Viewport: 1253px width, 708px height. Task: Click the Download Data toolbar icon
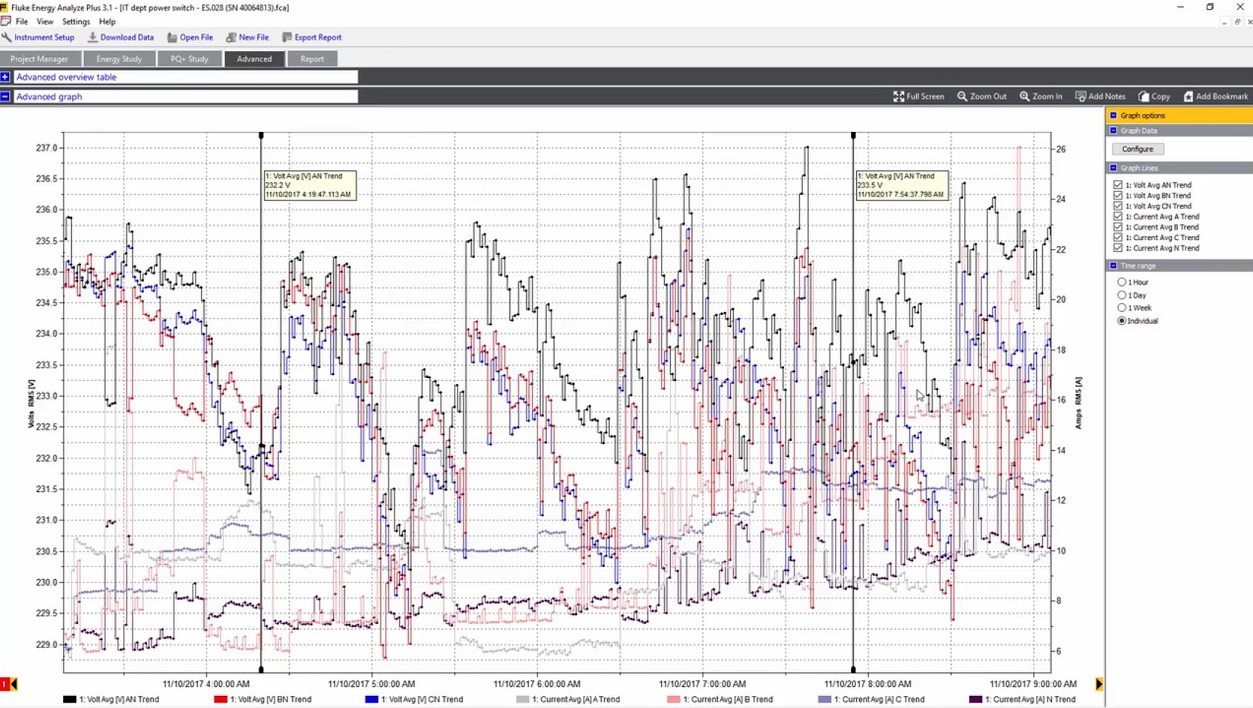(x=93, y=37)
